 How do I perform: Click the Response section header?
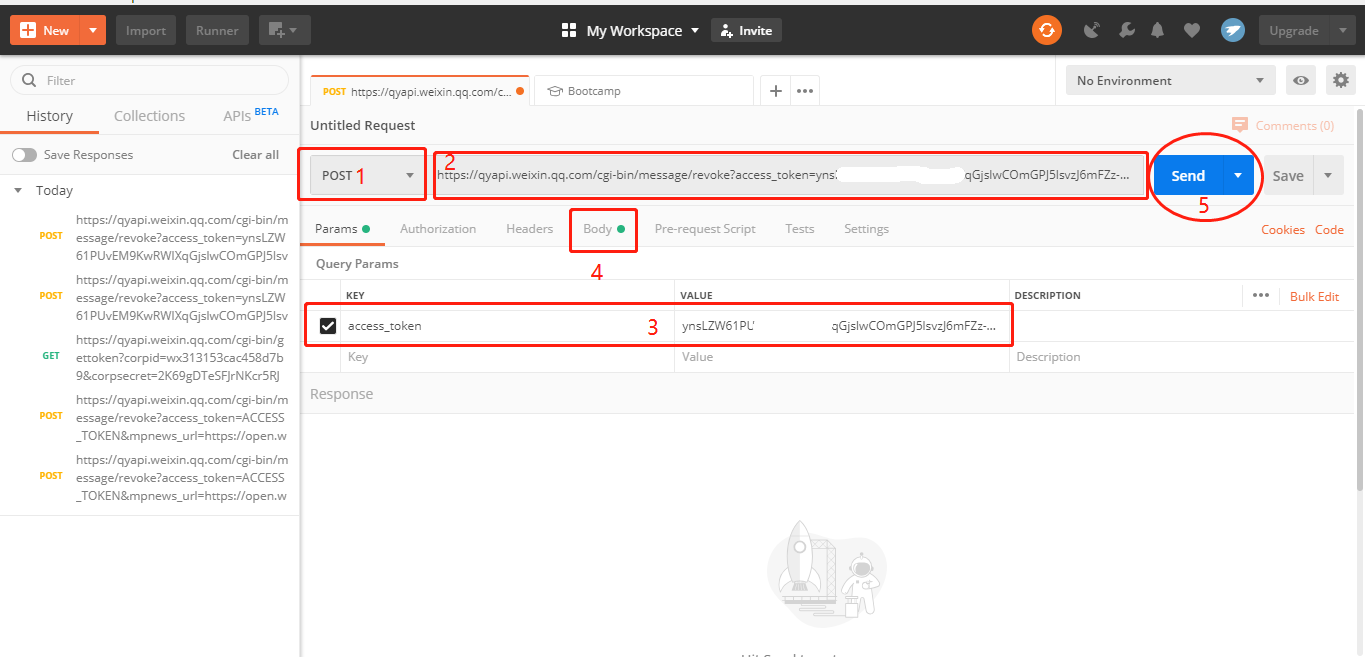click(341, 394)
